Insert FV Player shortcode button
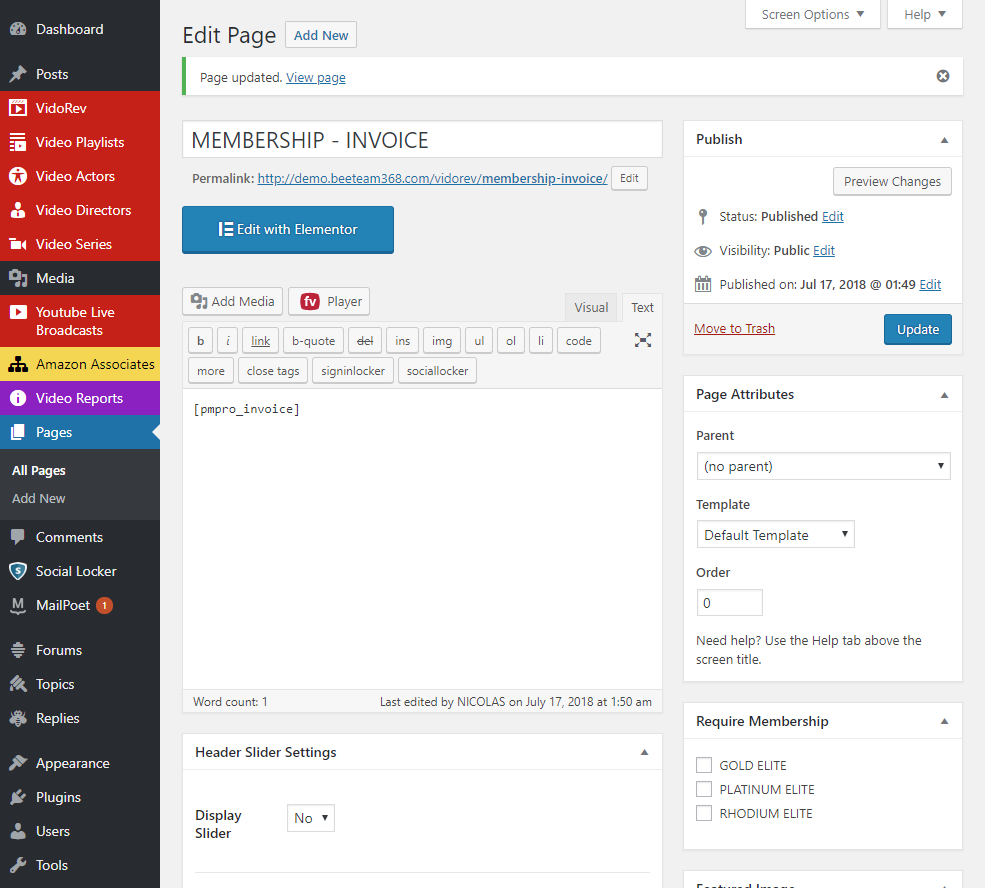985x888 pixels. coord(329,301)
